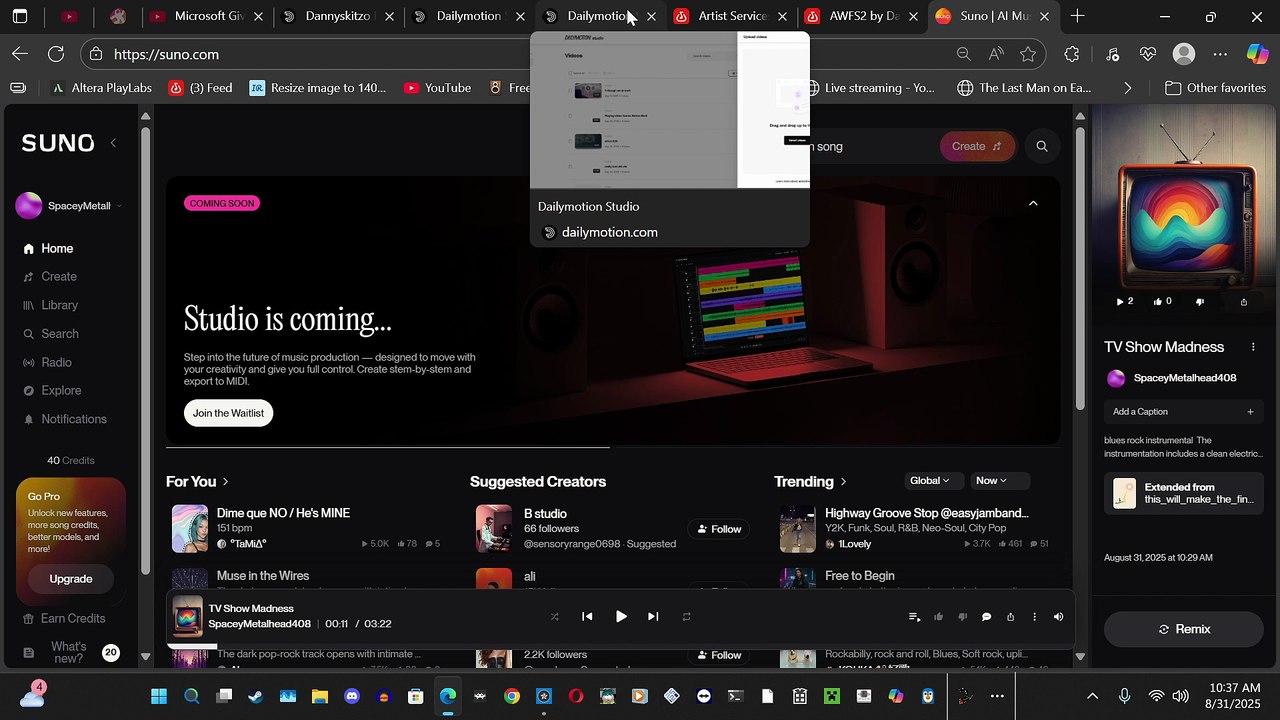
Task: Like the song in player bar
Action: tap(938, 617)
